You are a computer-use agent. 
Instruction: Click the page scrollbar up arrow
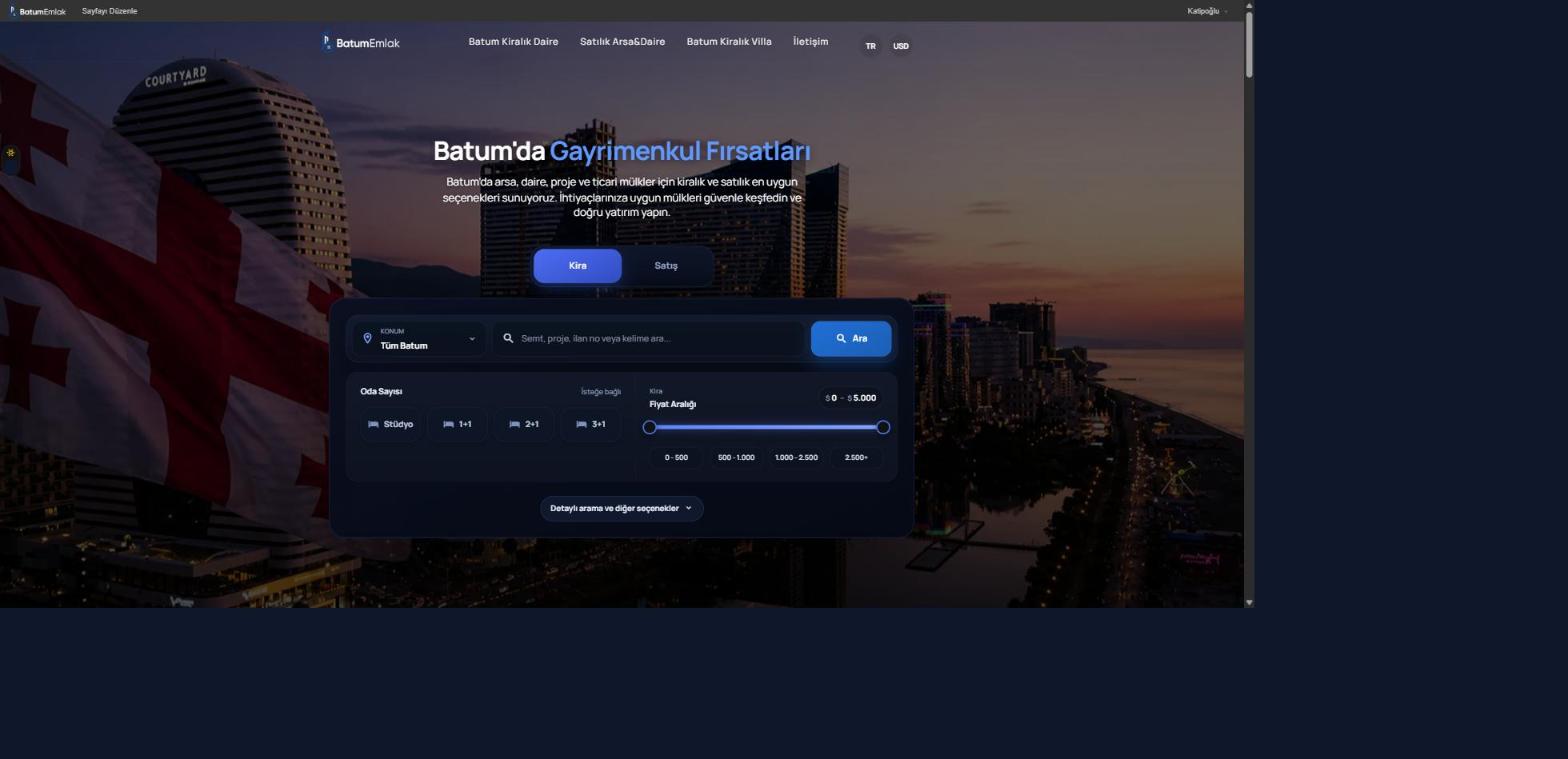pyautogui.click(x=1249, y=6)
